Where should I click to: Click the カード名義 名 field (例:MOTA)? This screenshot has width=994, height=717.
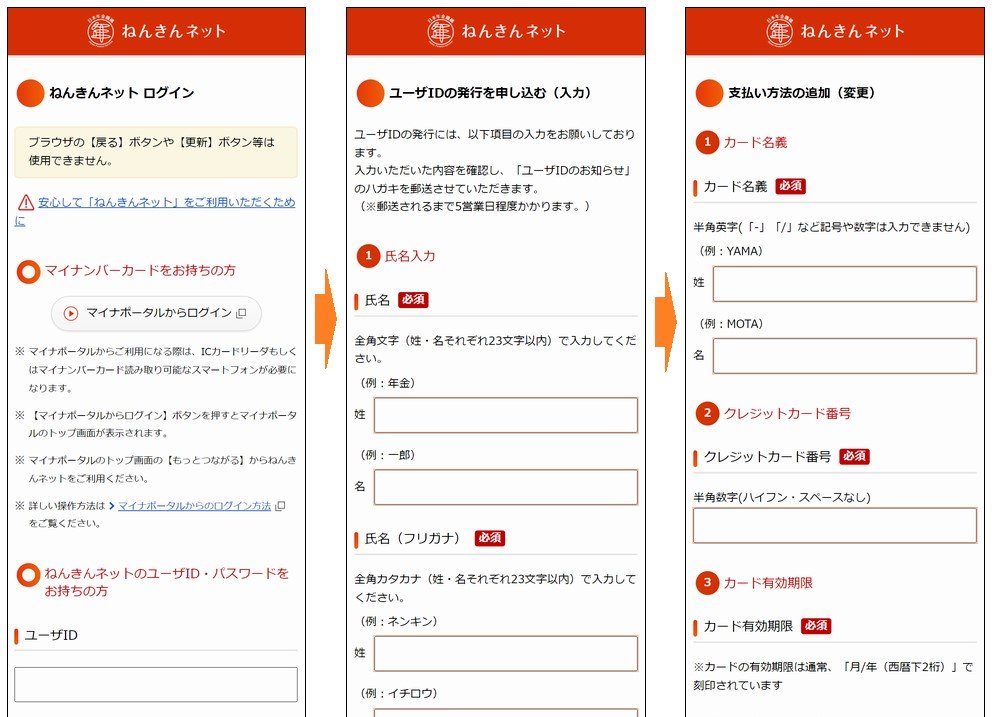[x=844, y=356]
